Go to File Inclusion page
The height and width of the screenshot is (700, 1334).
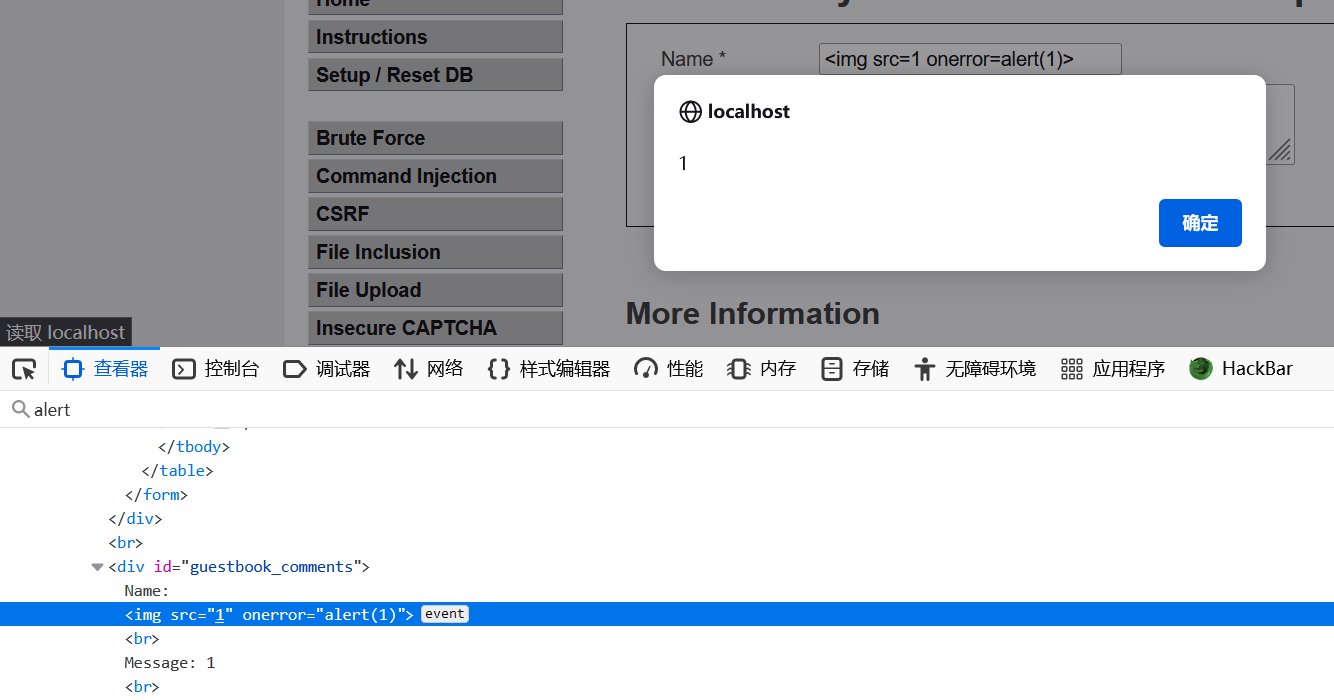click(435, 252)
